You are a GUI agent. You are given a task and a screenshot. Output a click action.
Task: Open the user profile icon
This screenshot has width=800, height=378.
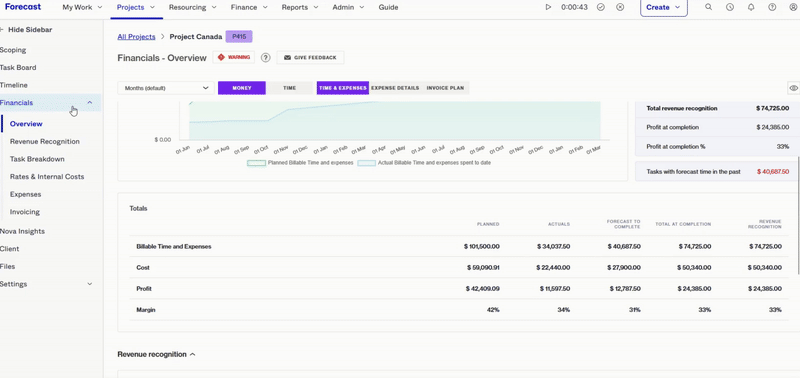tap(793, 7)
